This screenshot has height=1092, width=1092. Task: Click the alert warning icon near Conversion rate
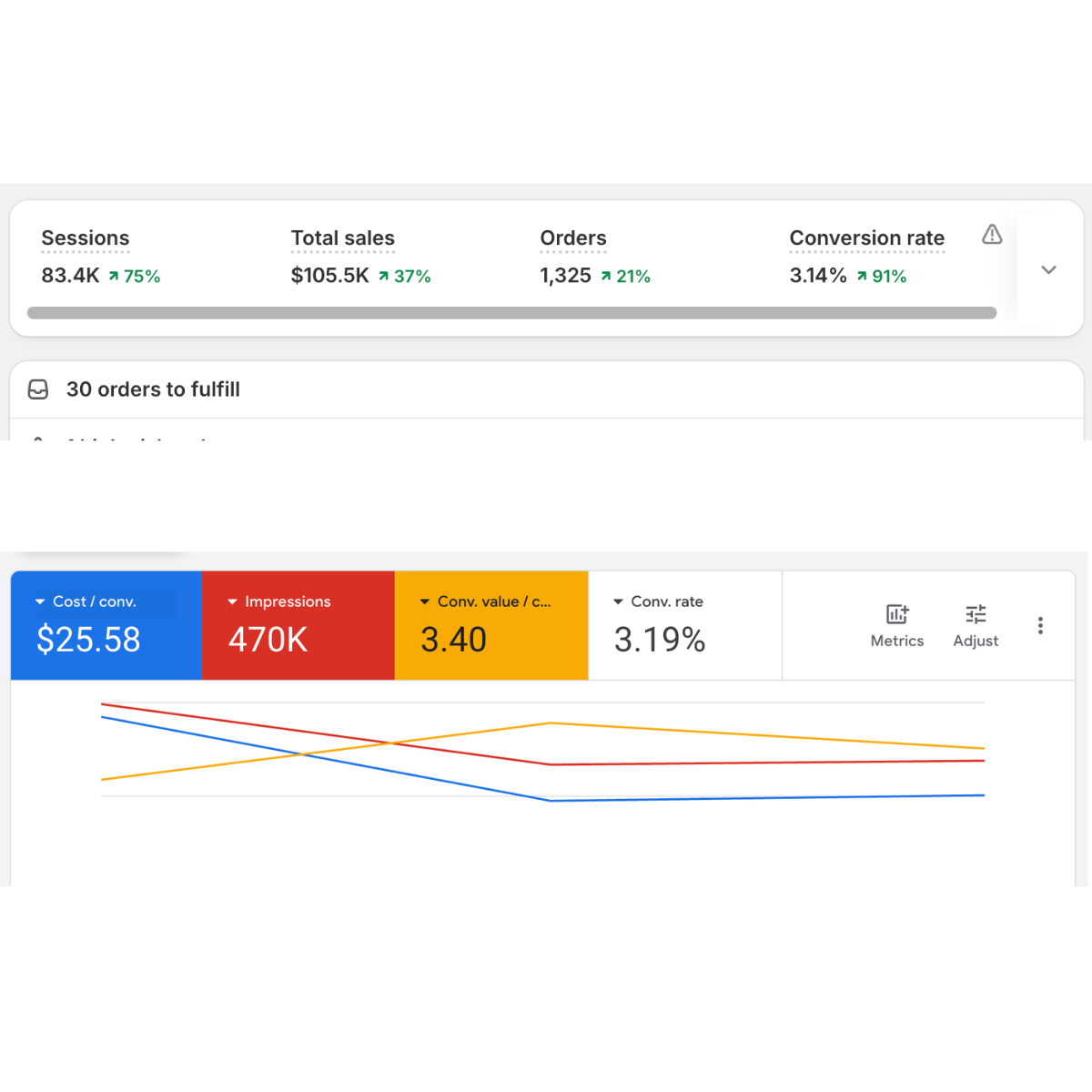point(991,235)
